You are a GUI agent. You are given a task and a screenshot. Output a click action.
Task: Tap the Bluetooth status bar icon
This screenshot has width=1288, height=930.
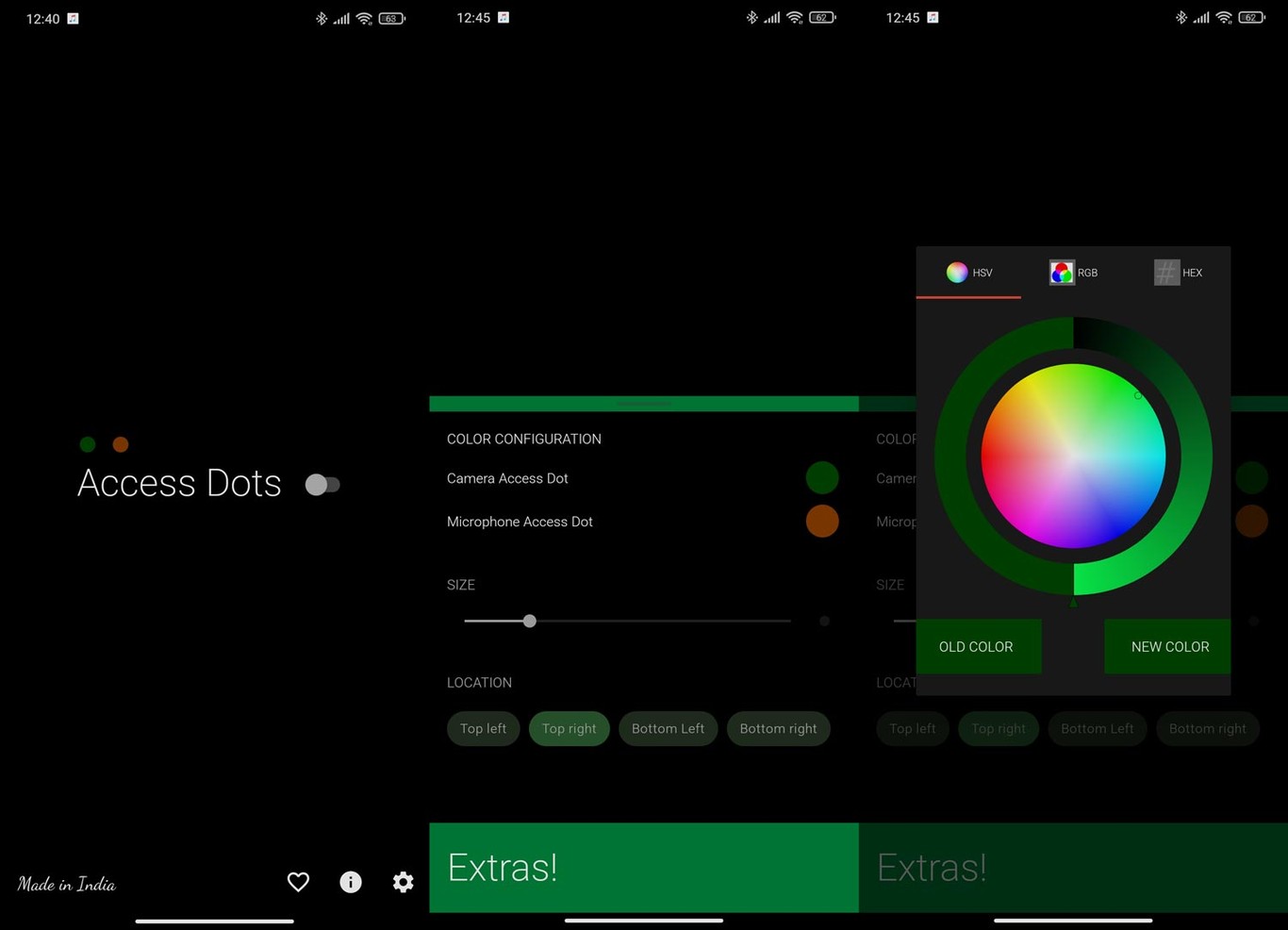coord(320,17)
